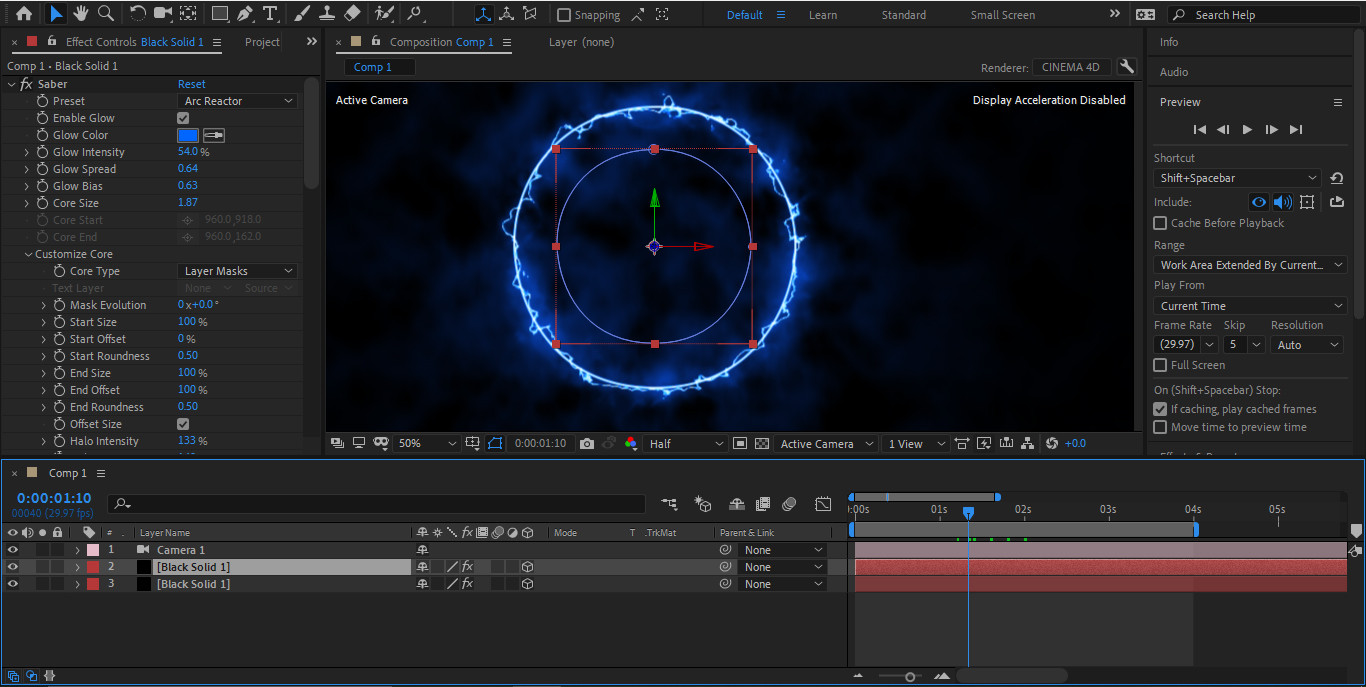1366x687 pixels.
Task: Select the Pen tool
Action: tap(245, 14)
